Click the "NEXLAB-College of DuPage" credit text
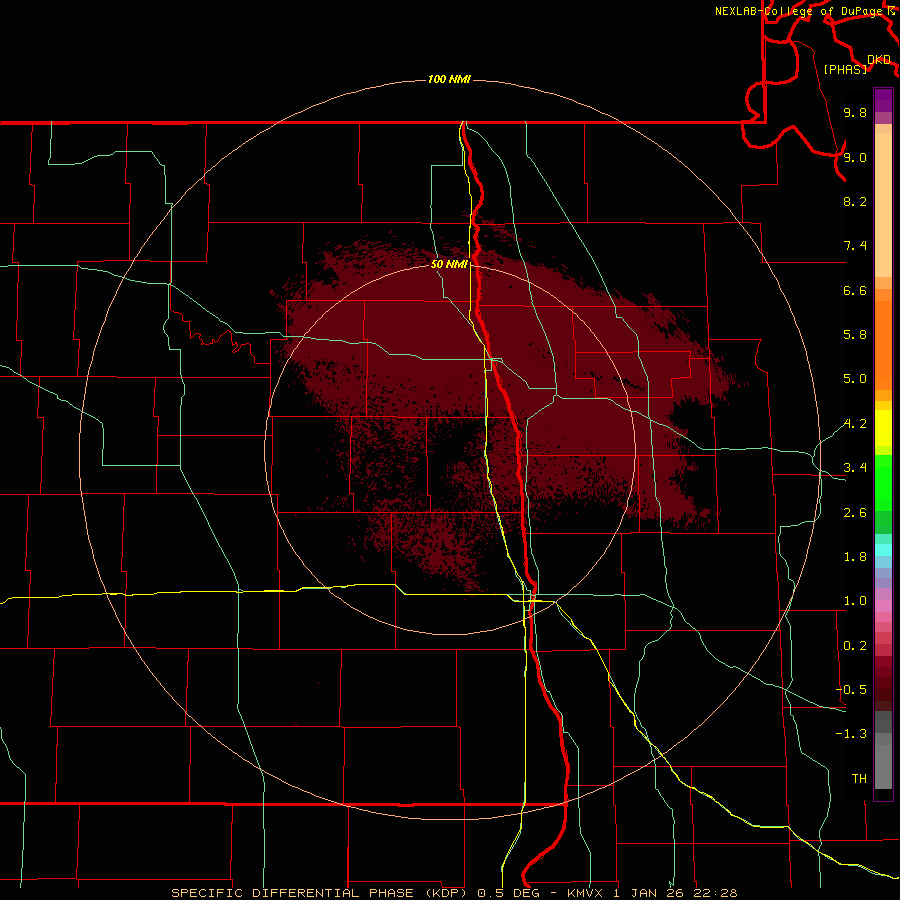The image size is (900, 900). click(x=798, y=11)
